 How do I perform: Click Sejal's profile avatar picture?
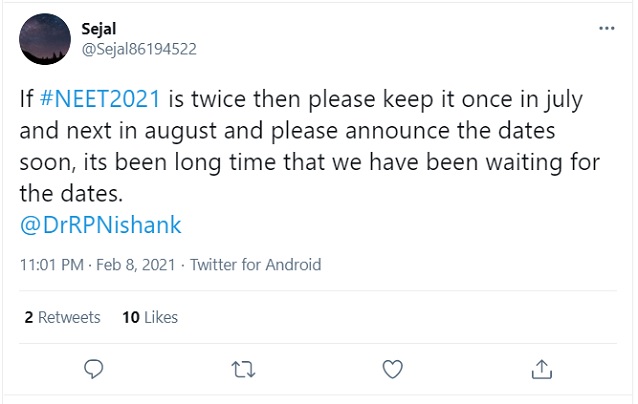(44, 39)
